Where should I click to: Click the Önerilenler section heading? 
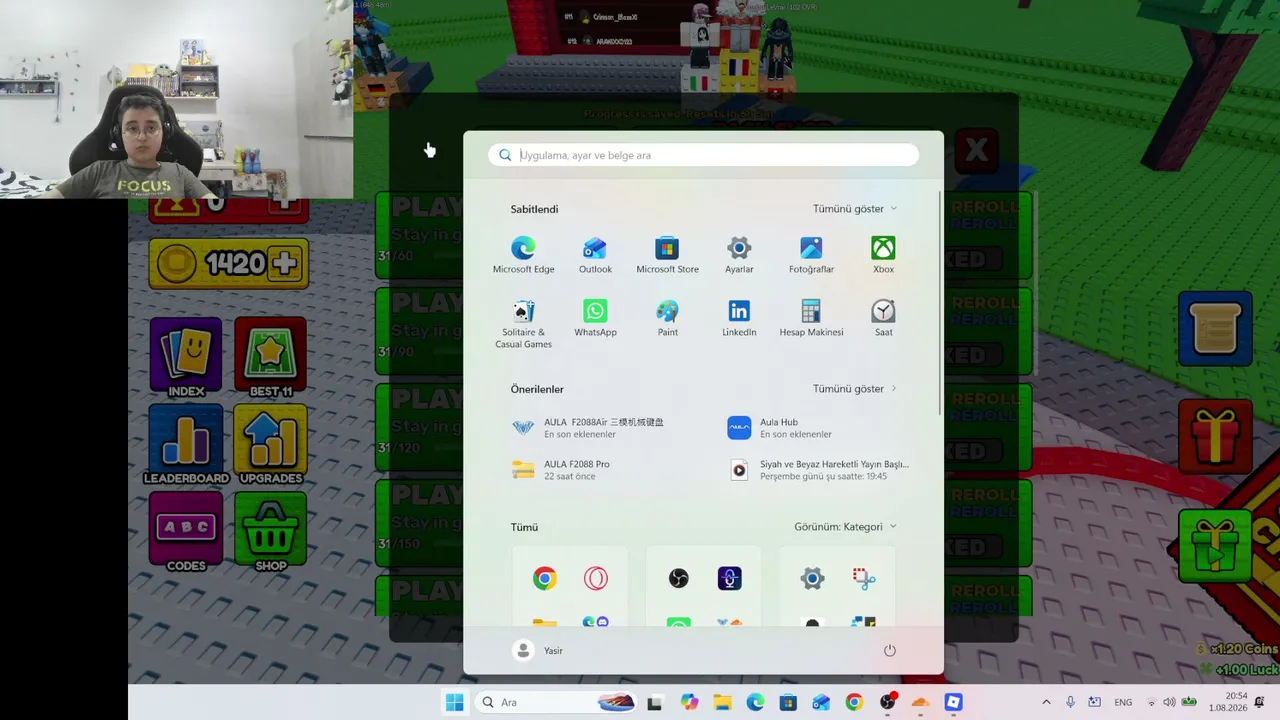(537, 389)
